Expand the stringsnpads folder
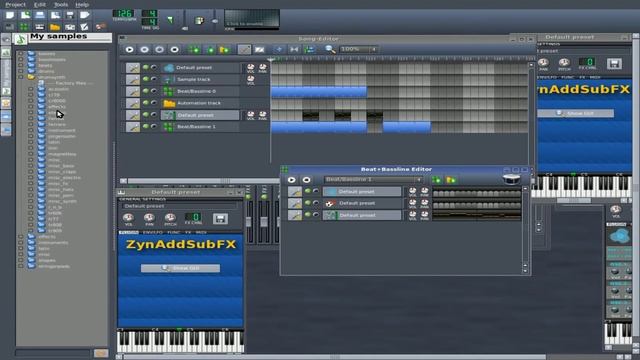 click(x=21, y=266)
